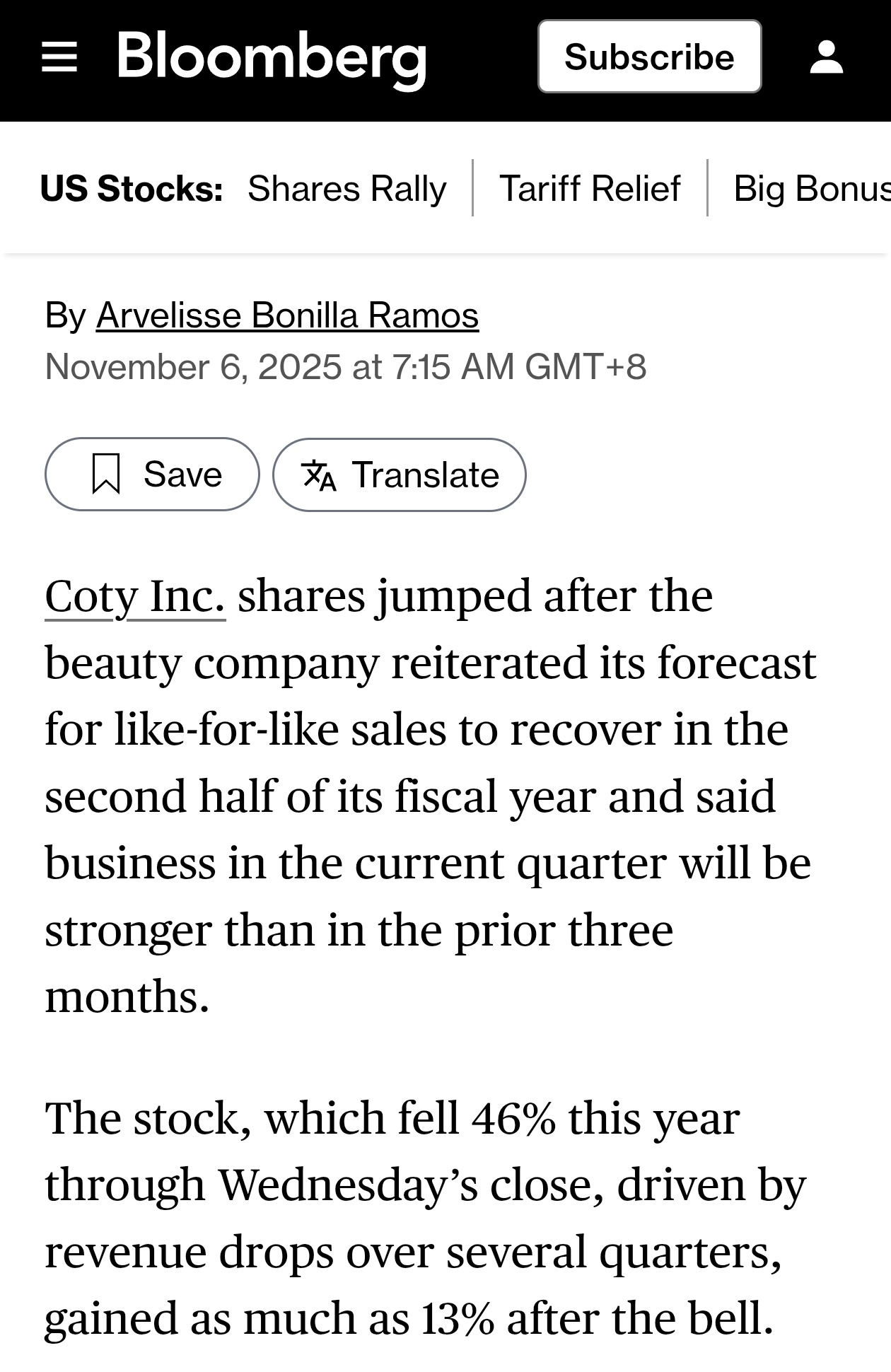Follow the Coty Inc. link
The width and height of the screenshot is (891, 1372).
(135, 595)
